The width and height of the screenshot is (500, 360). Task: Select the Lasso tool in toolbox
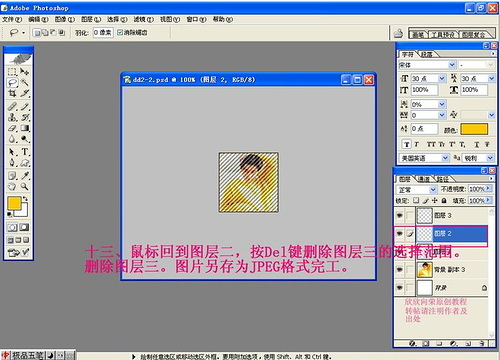[12, 82]
